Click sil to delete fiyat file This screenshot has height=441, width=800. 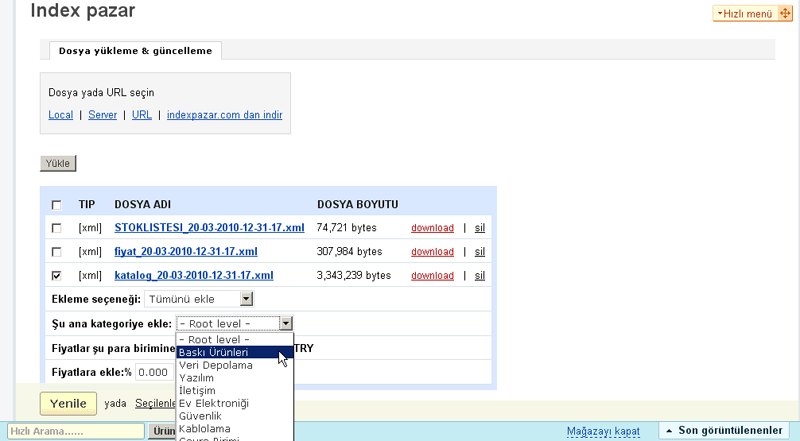(480, 252)
